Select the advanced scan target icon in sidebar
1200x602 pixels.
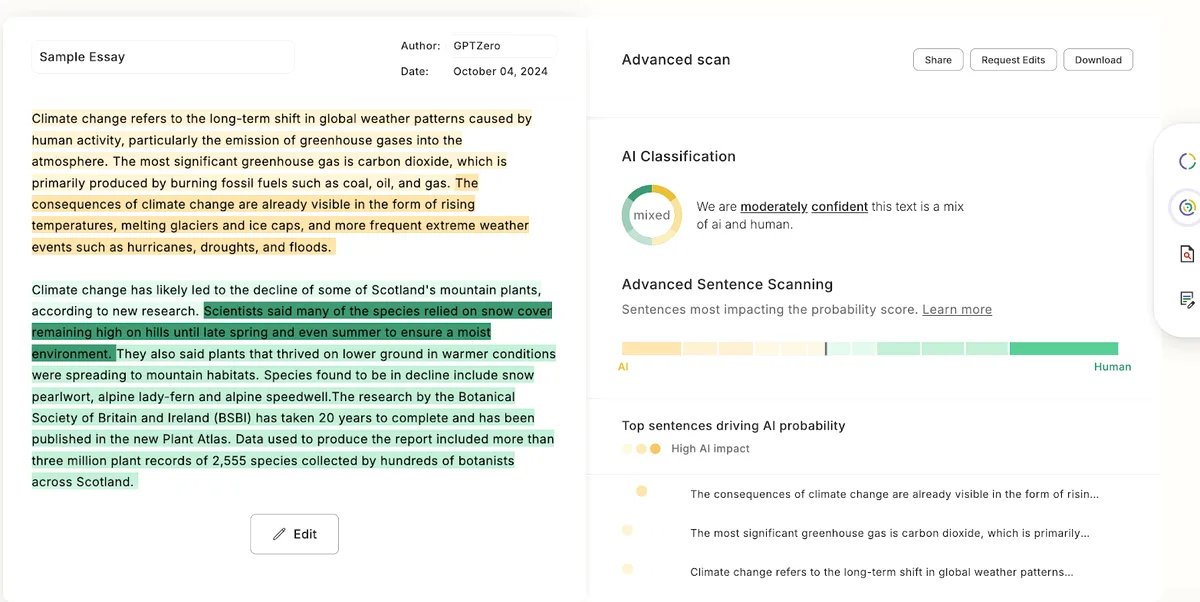click(x=1187, y=207)
